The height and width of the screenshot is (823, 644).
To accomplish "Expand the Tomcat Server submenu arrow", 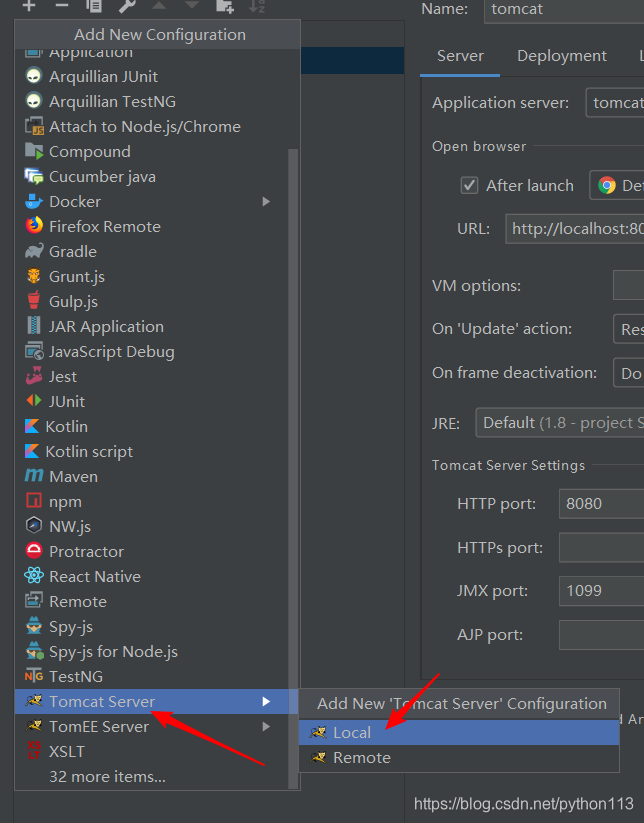I will [x=266, y=701].
